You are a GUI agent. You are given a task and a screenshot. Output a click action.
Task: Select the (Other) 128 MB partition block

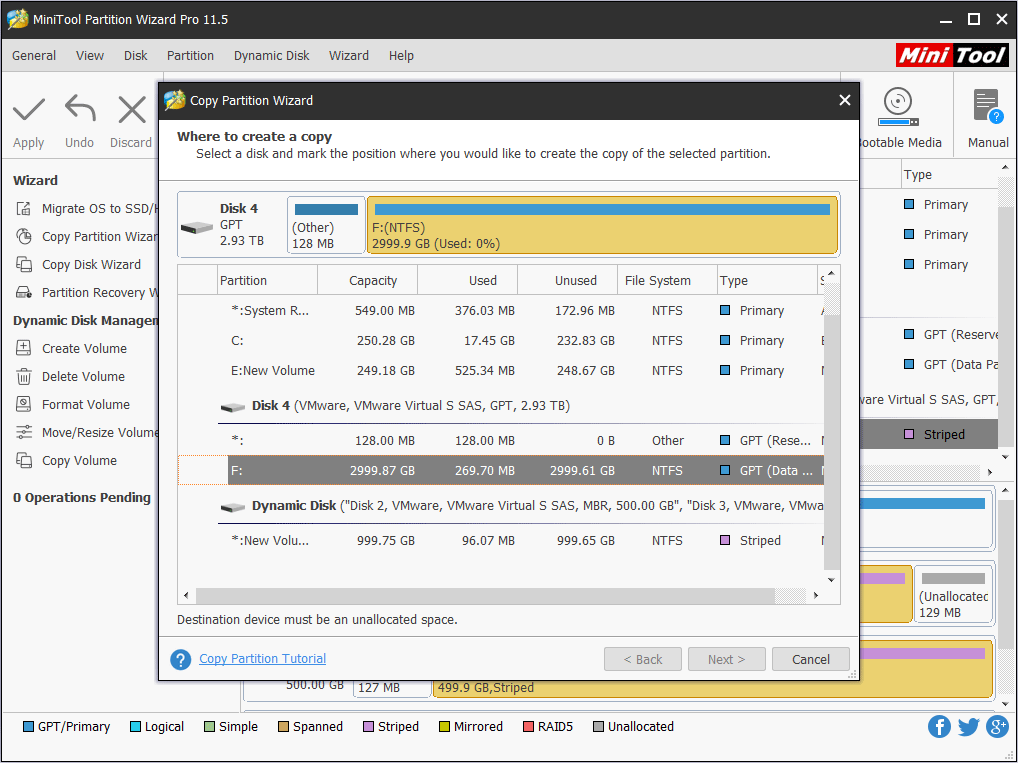[326, 225]
